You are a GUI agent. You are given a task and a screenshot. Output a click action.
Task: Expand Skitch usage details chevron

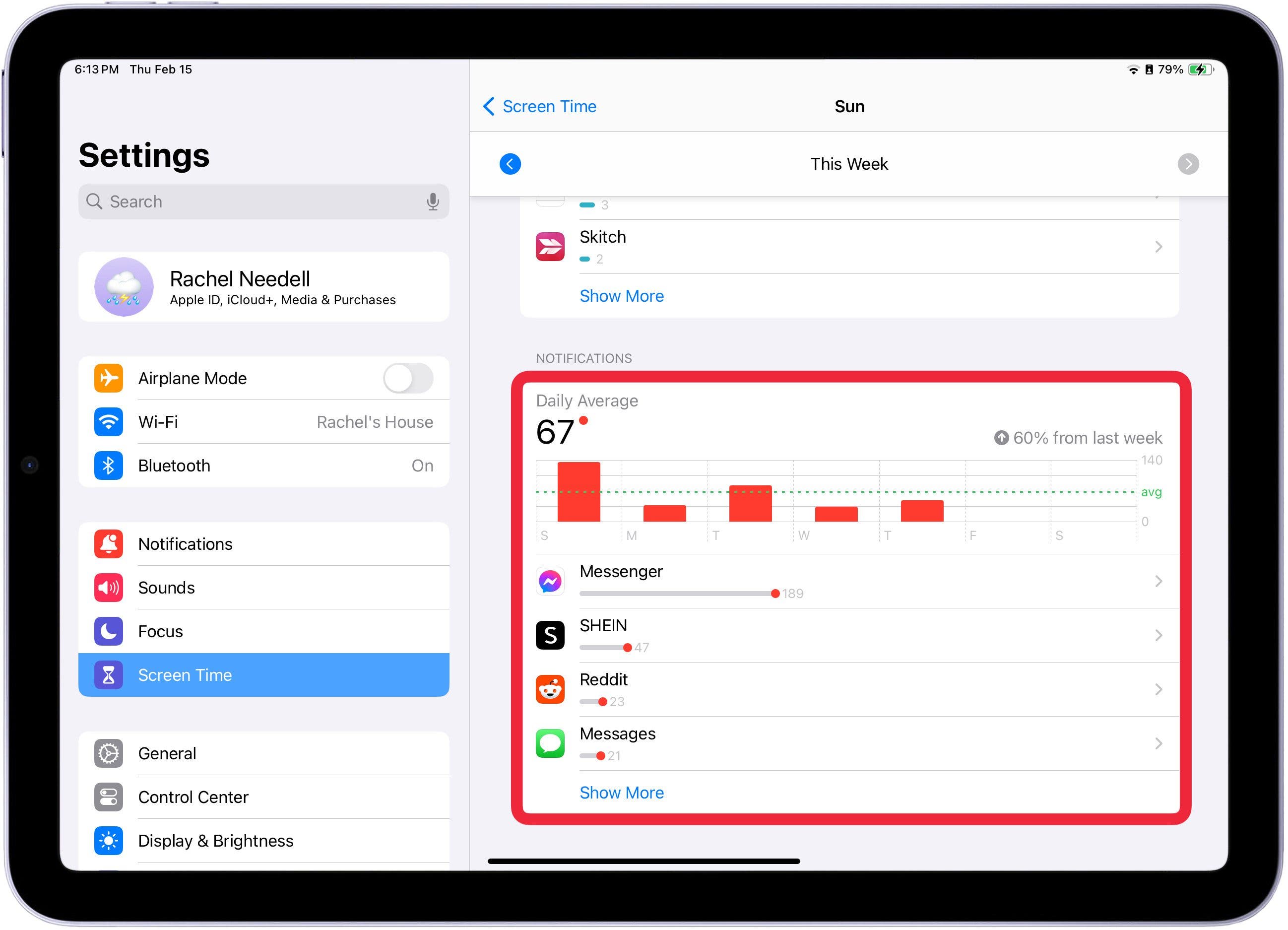pos(1158,247)
